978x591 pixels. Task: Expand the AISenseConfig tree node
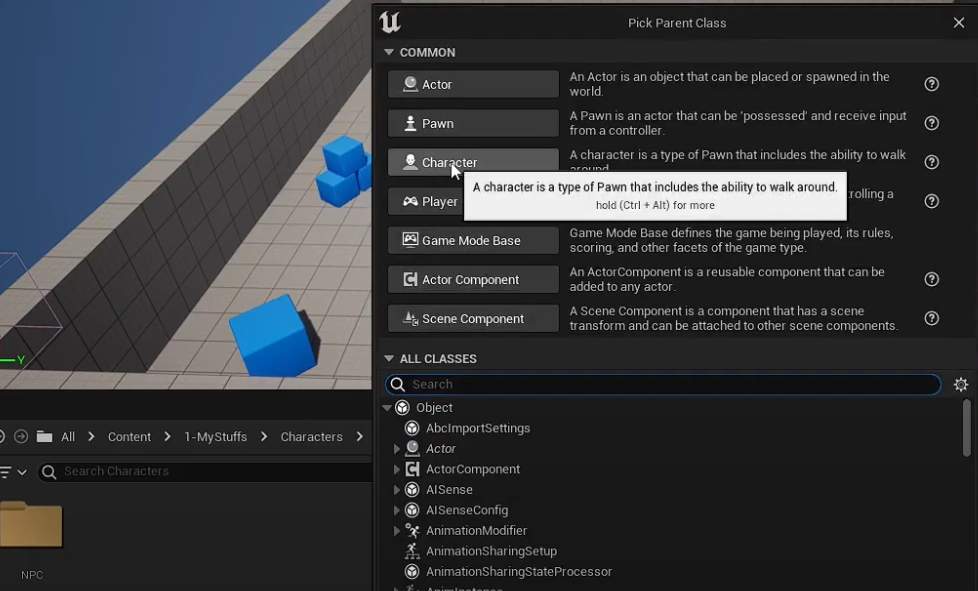click(397, 510)
